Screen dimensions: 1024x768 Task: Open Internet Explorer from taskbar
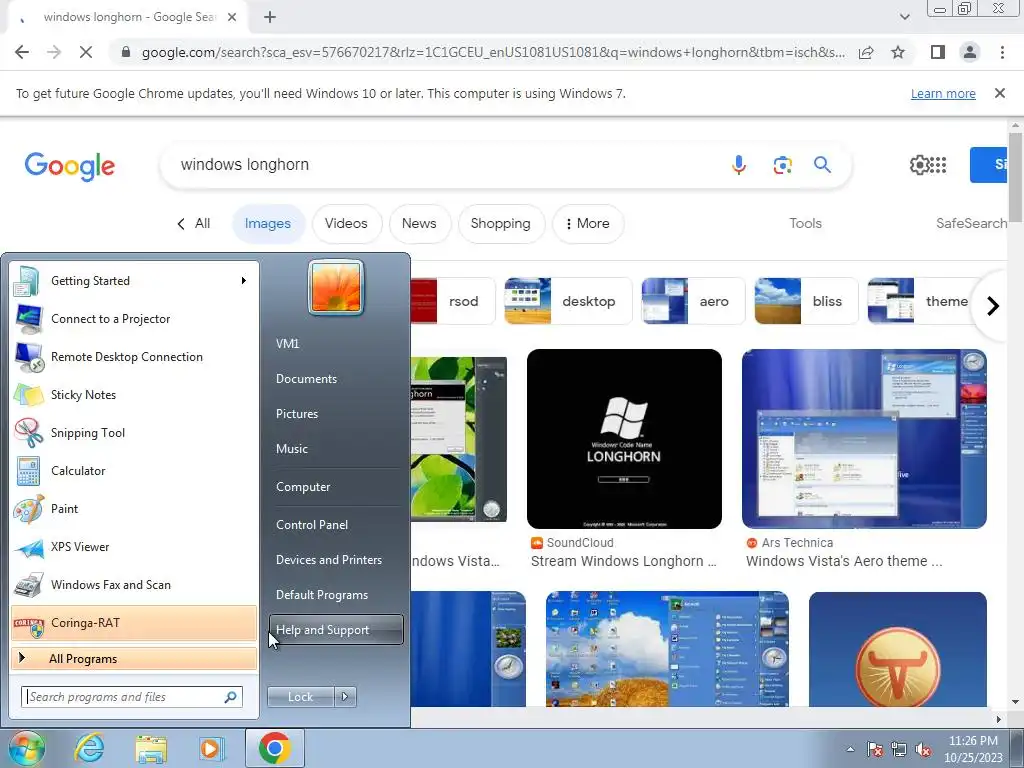tap(89, 748)
